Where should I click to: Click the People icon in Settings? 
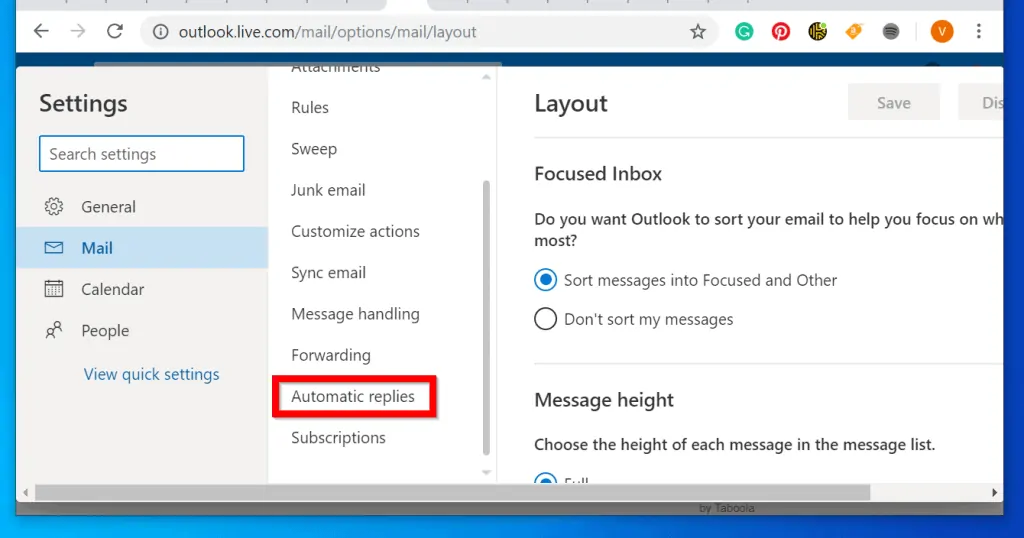tap(54, 330)
